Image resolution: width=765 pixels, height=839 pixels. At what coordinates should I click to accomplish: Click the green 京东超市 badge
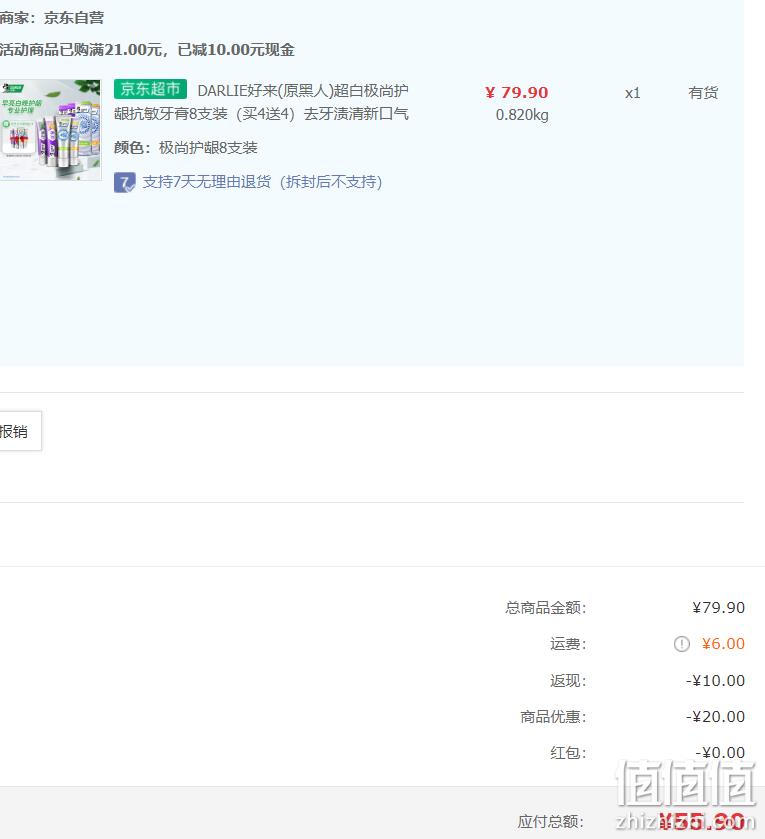pyautogui.click(x=150, y=89)
